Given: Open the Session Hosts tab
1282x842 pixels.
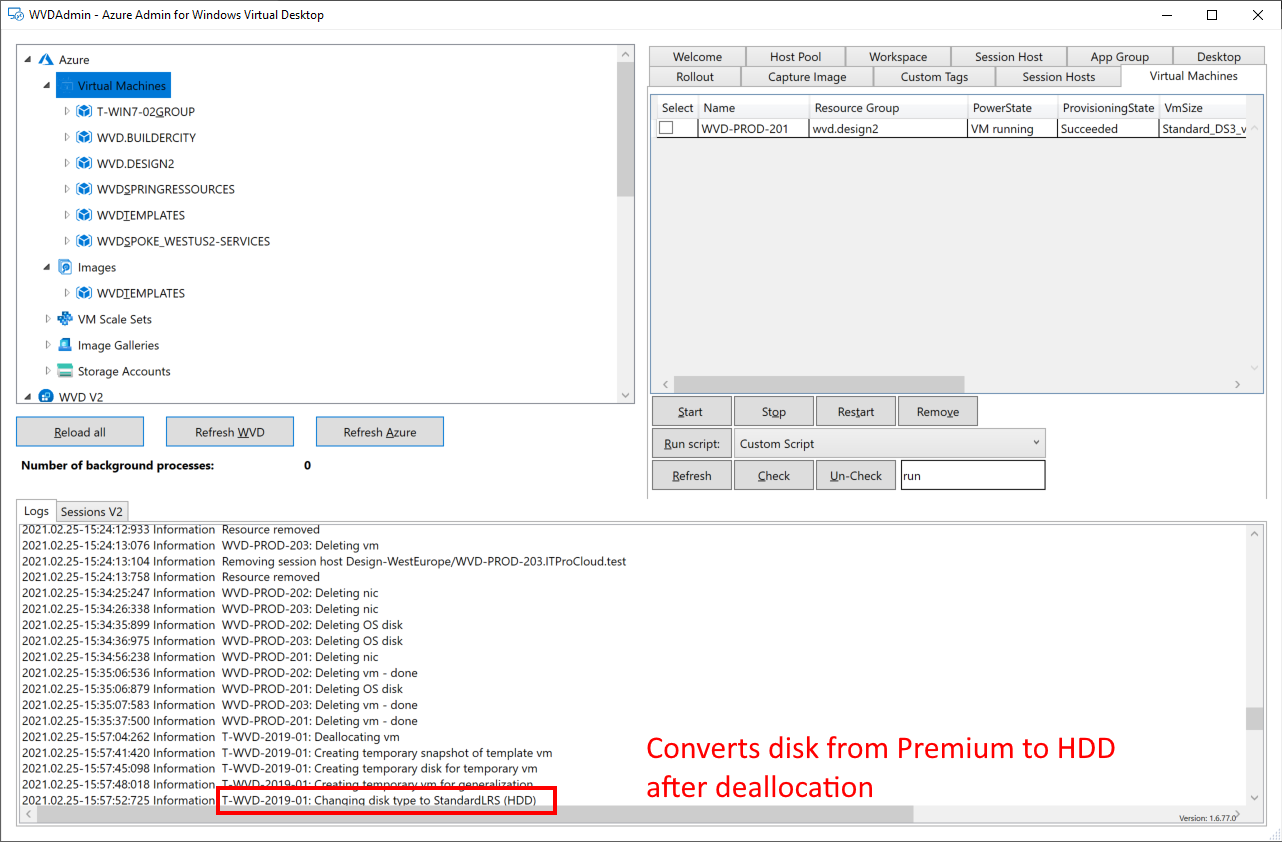Looking at the screenshot, I should pos(1058,77).
